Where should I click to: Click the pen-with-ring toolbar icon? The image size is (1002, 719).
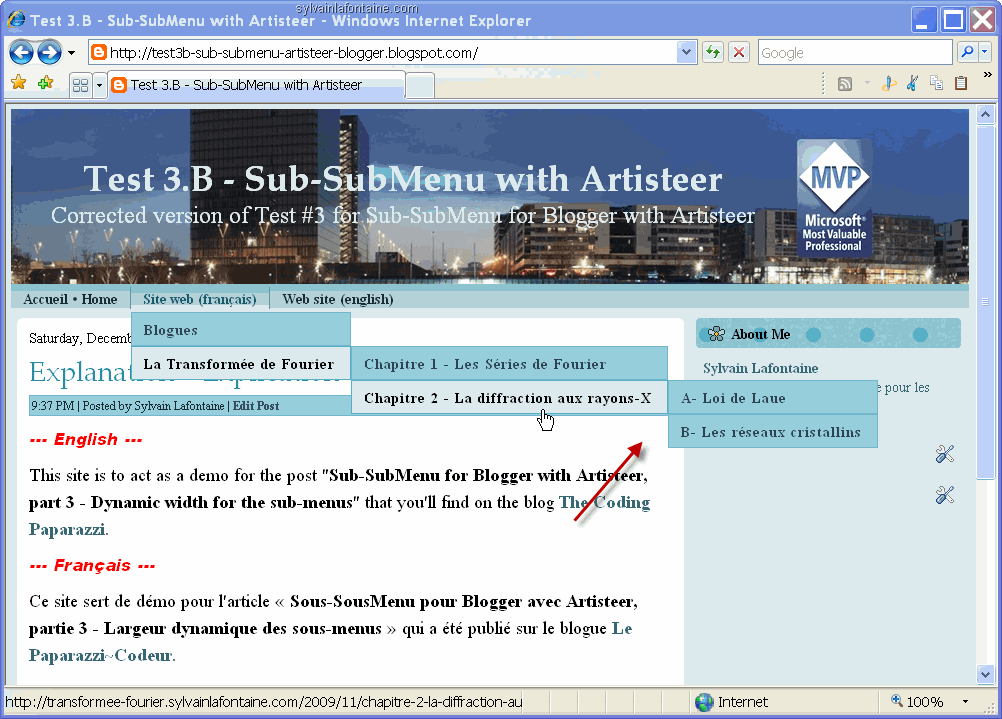[889, 83]
